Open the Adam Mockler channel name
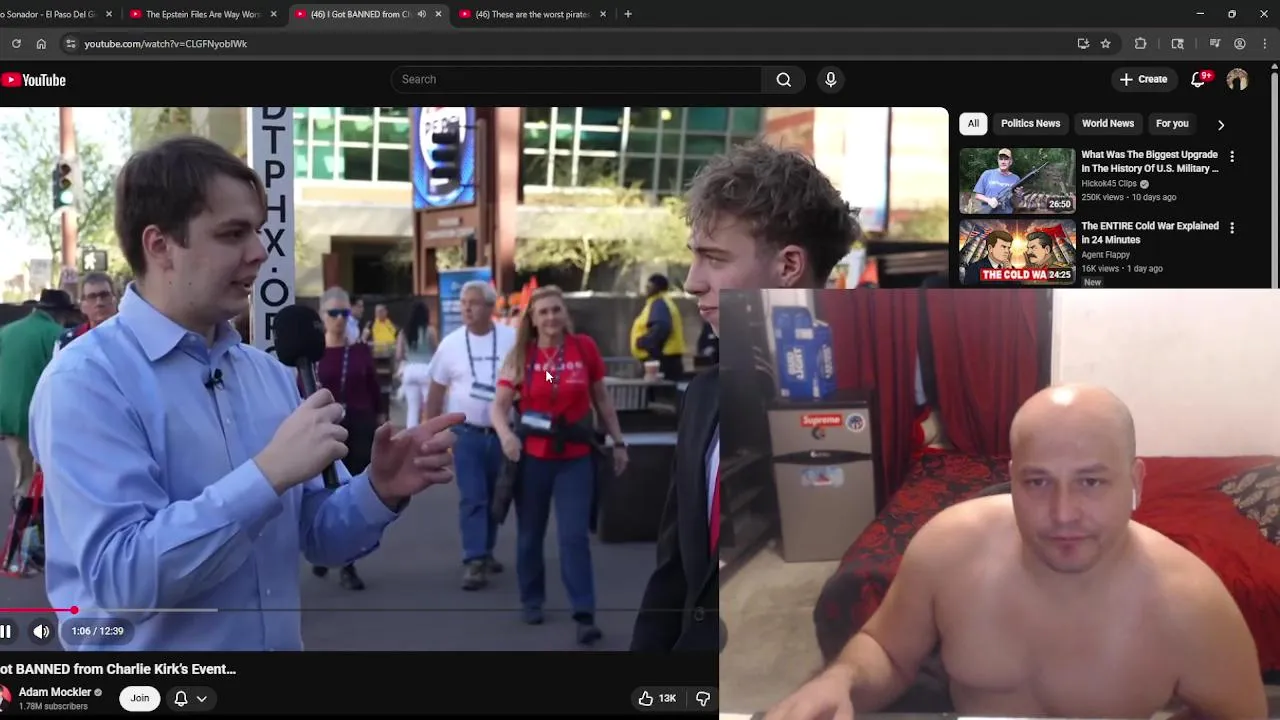 (x=55, y=692)
